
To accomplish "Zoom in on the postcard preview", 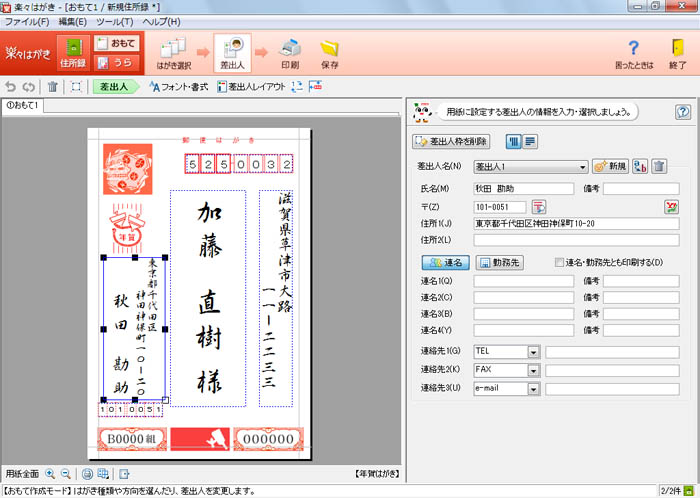I will (50, 473).
